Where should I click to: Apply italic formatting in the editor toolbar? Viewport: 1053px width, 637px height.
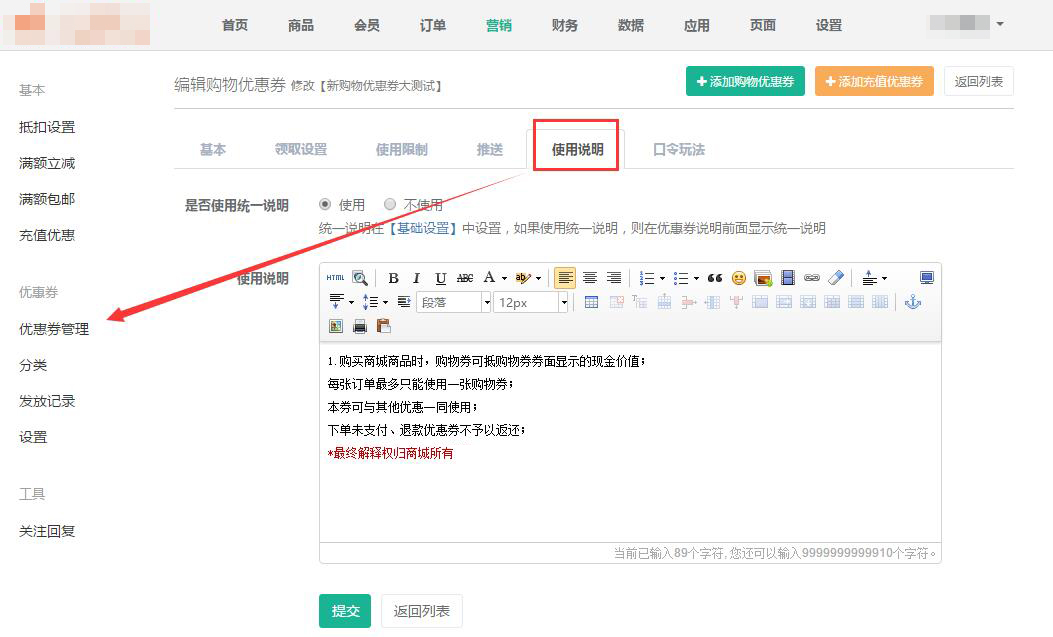[418, 278]
